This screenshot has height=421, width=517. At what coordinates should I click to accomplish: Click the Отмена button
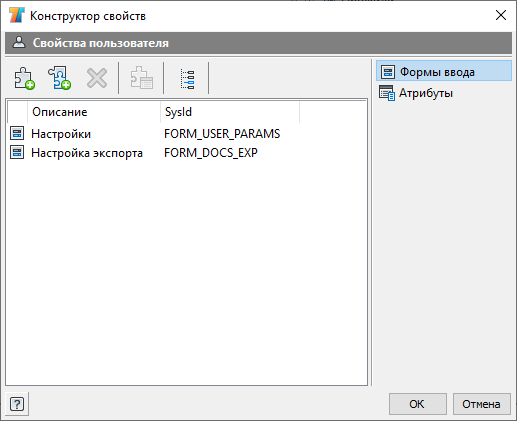coord(481,404)
